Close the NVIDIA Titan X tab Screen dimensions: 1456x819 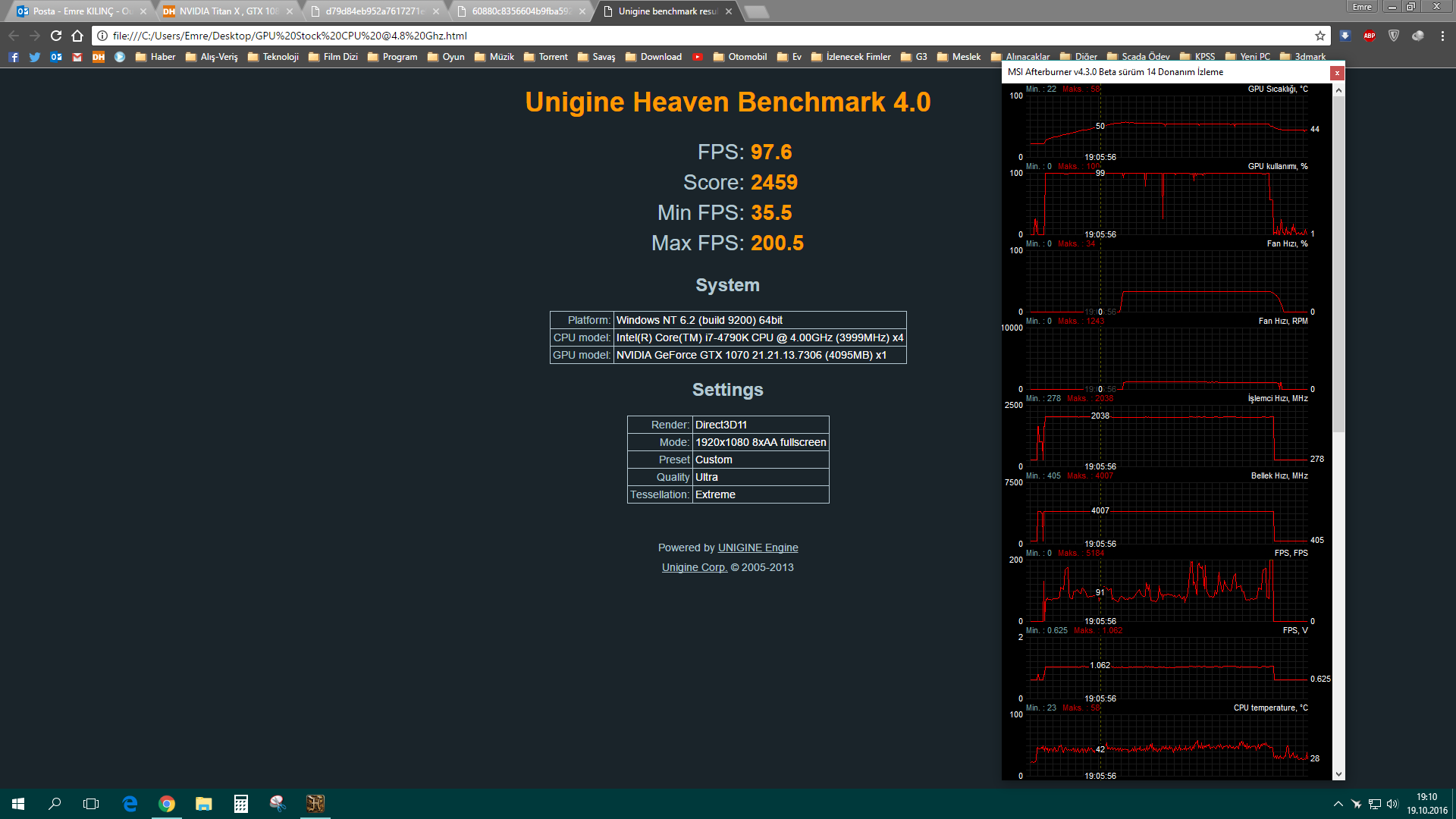pos(290,11)
